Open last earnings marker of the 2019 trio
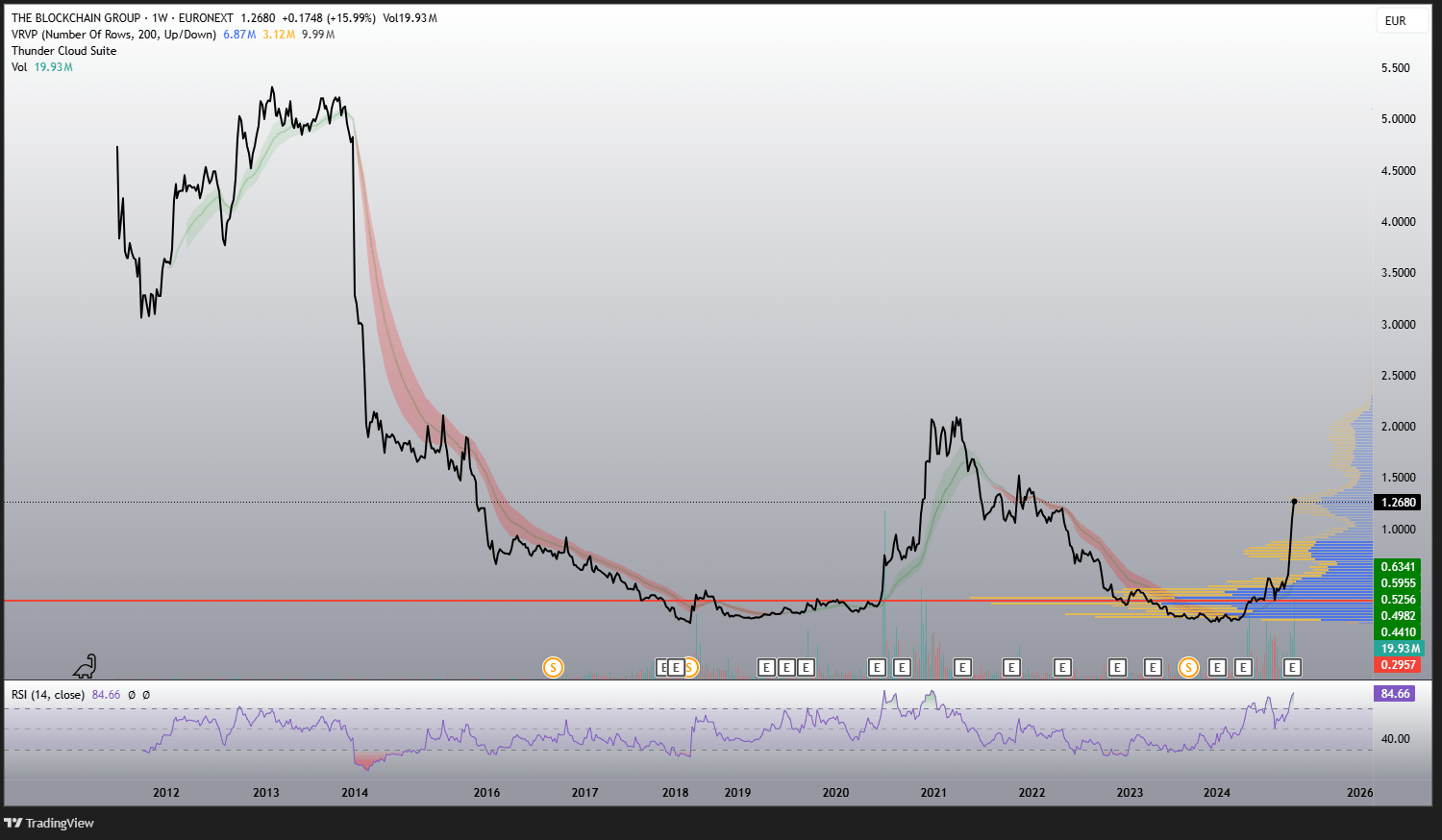 [x=806, y=667]
